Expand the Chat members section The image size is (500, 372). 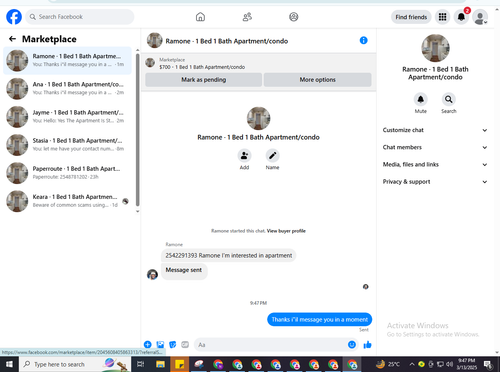[x=435, y=147]
